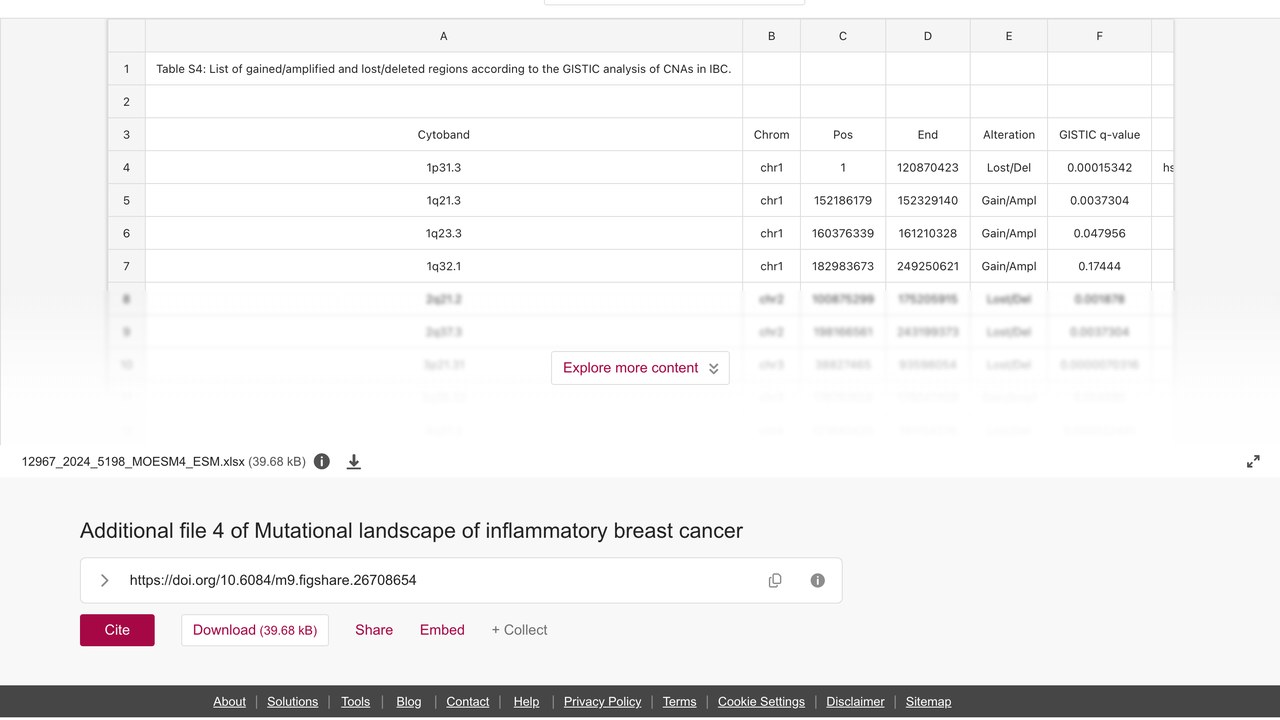
Task: Add to collection with + Collect
Action: (x=519, y=630)
